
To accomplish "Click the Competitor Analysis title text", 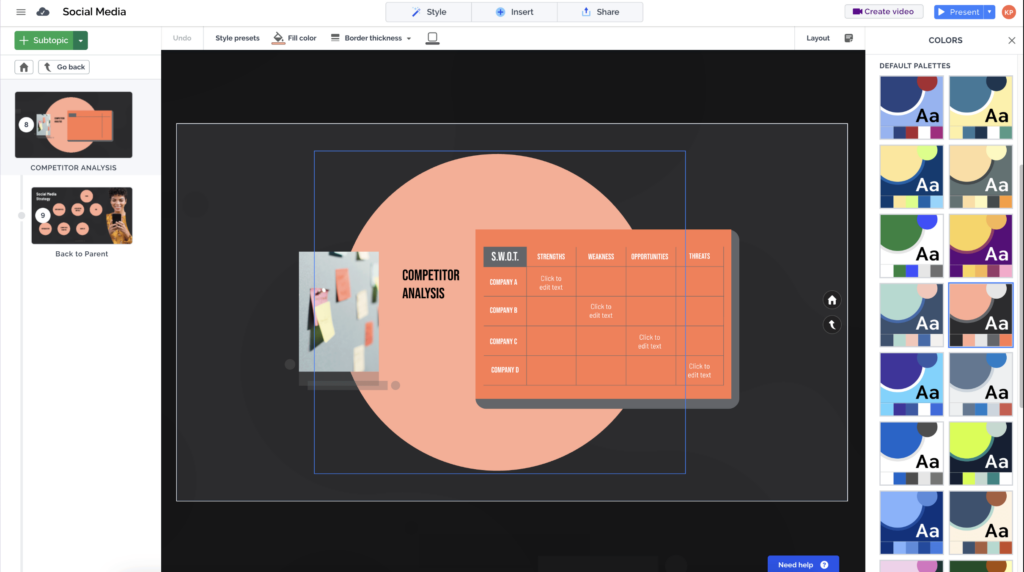I will [x=430, y=284].
